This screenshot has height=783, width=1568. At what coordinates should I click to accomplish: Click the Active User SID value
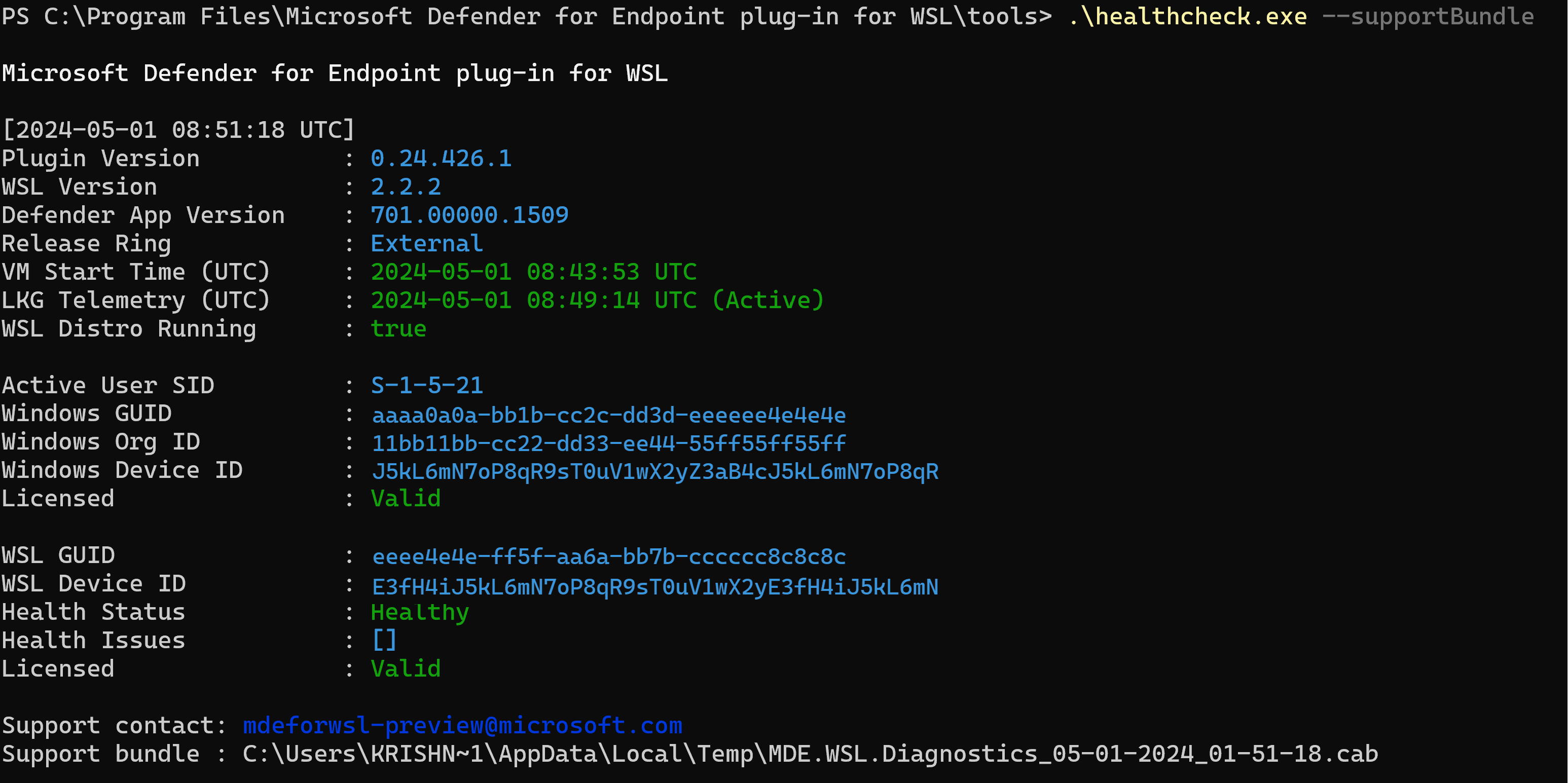(427, 385)
